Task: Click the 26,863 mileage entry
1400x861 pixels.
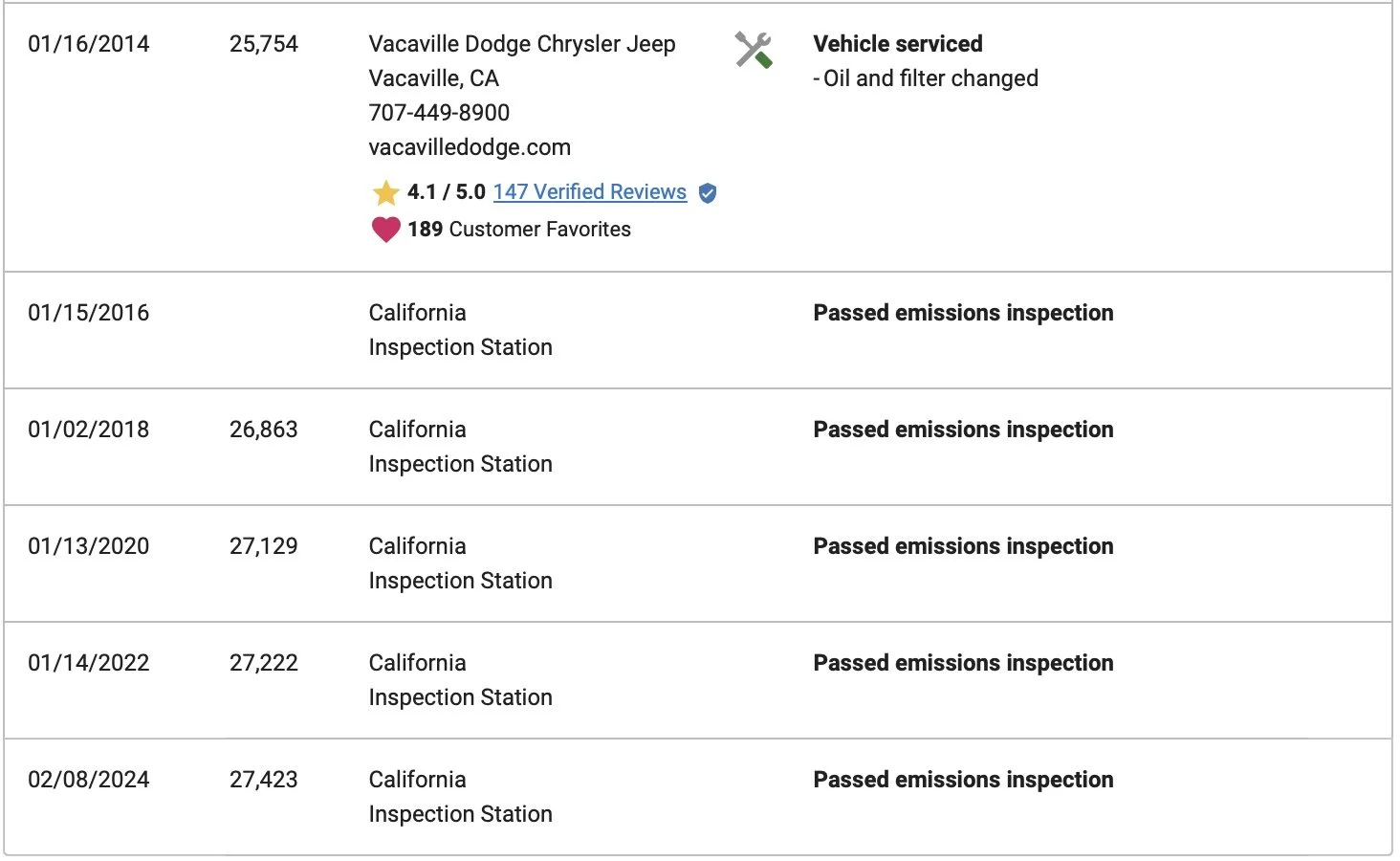Action: (264, 430)
